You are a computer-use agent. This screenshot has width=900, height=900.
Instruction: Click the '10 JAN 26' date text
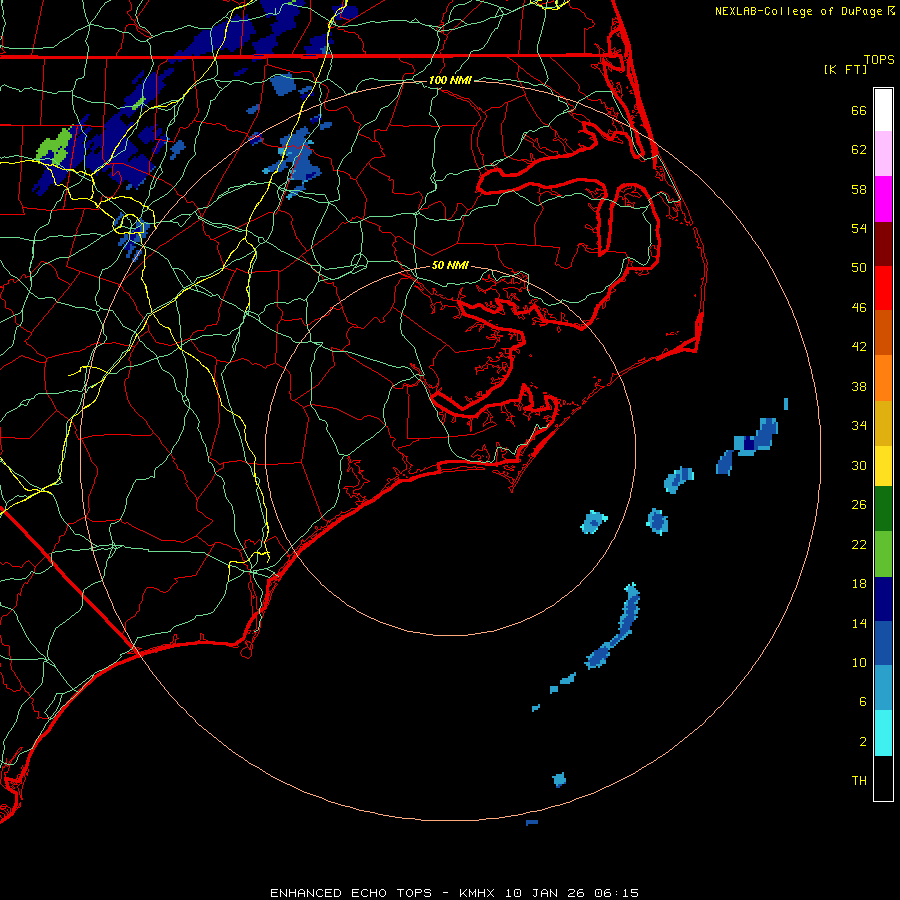click(x=547, y=893)
